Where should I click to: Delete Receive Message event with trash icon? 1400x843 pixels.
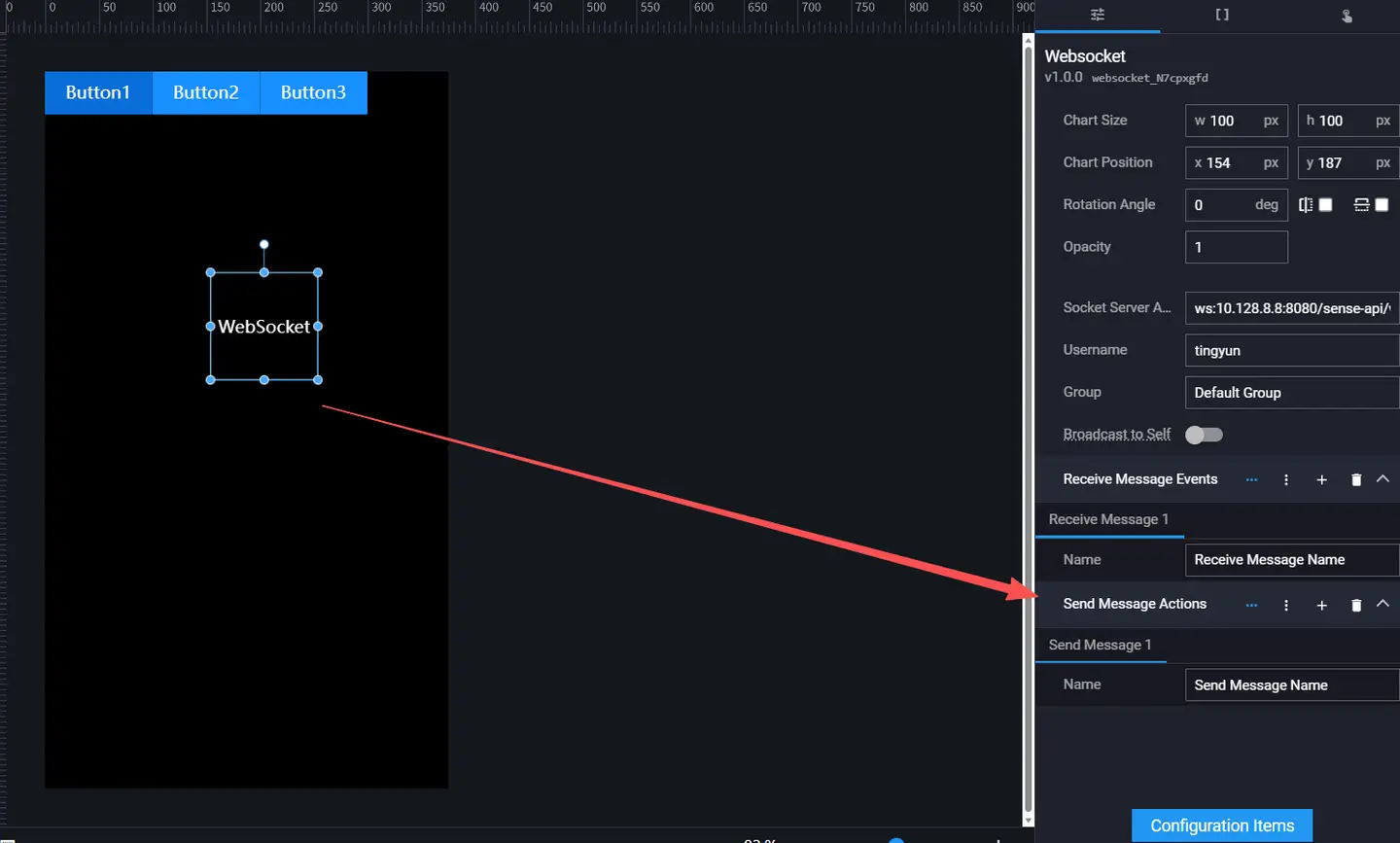tap(1356, 480)
